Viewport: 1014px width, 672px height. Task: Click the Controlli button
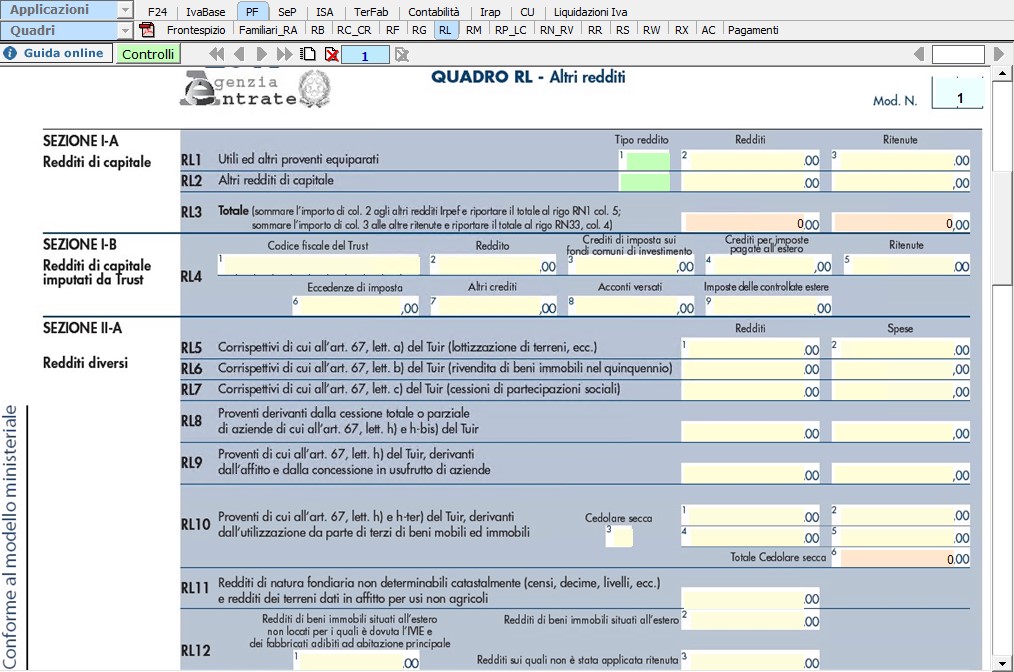(x=148, y=54)
